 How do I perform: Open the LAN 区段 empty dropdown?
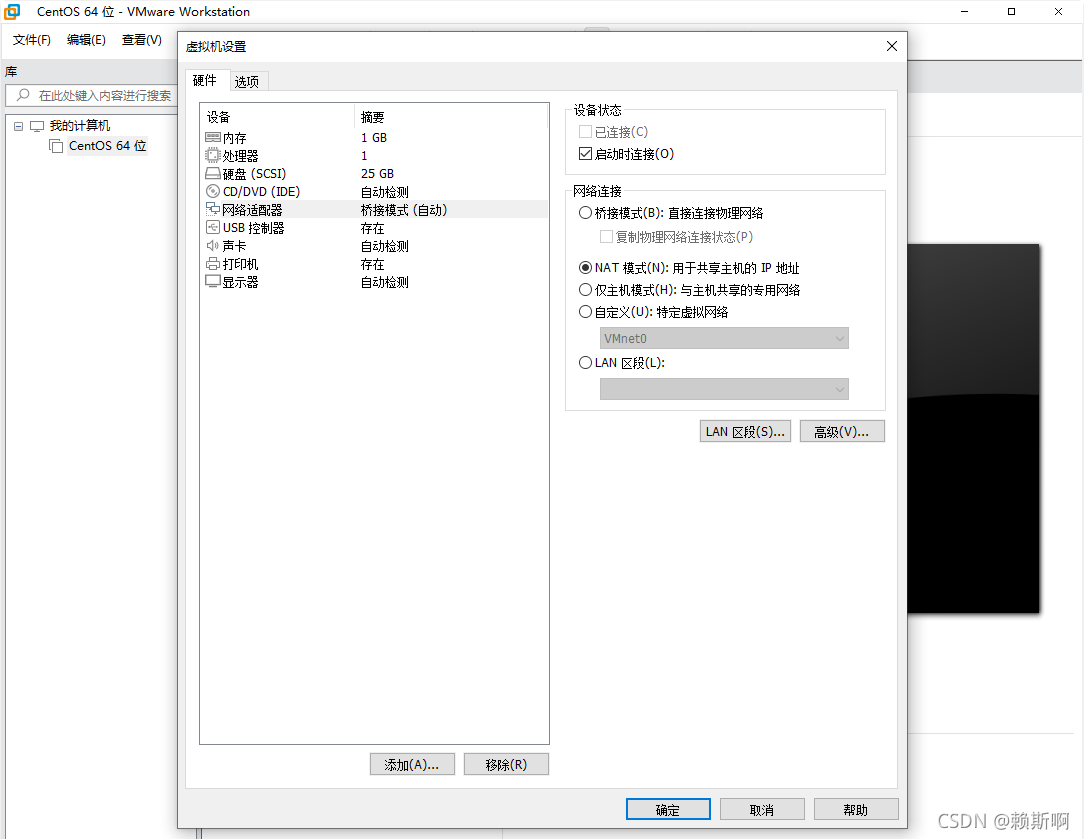pyautogui.click(x=724, y=389)
